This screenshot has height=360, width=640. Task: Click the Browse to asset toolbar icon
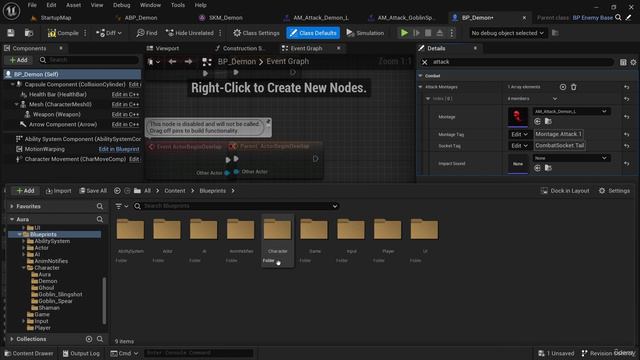tap(29, 33)
